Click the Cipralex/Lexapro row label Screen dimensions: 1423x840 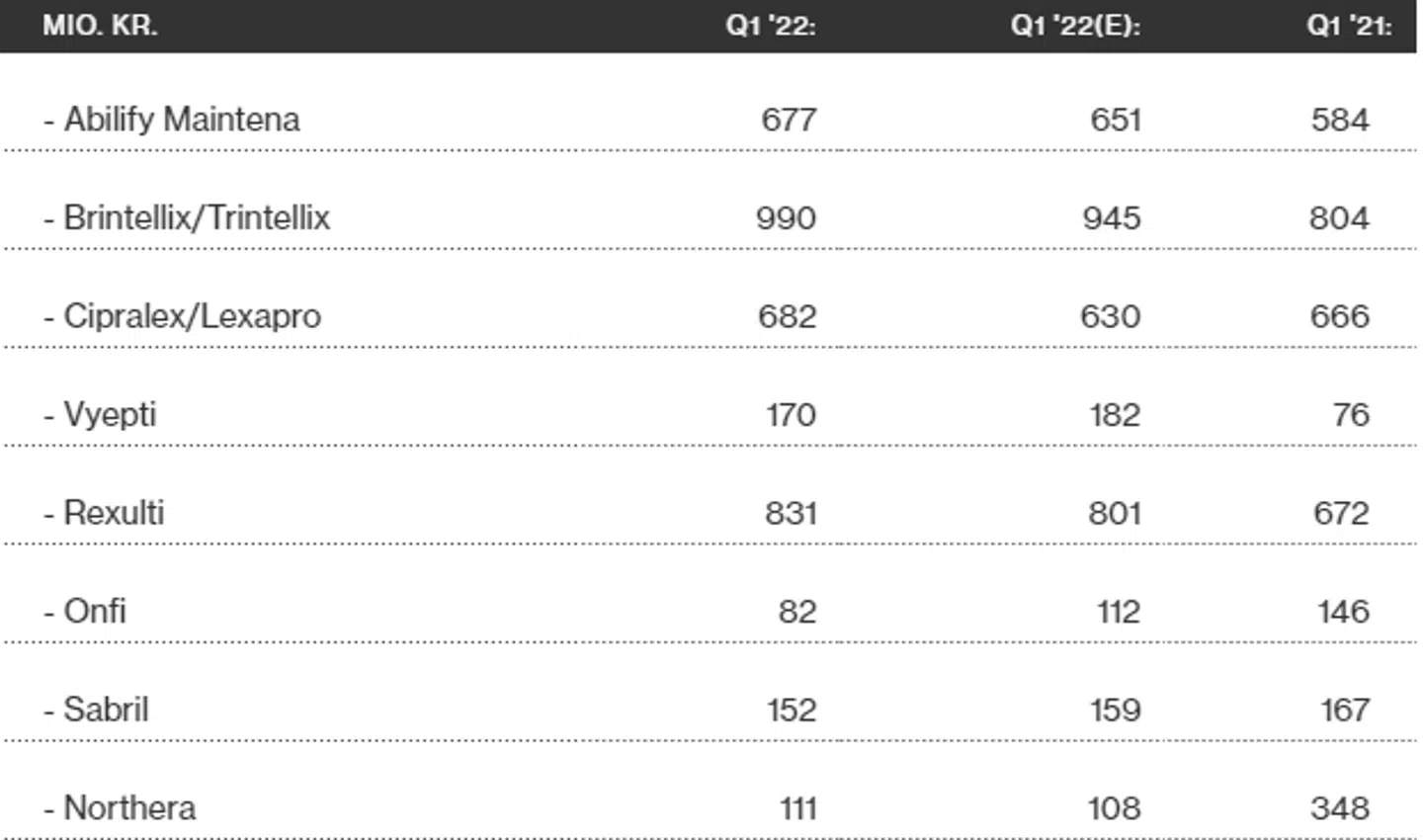coord(183,316)
